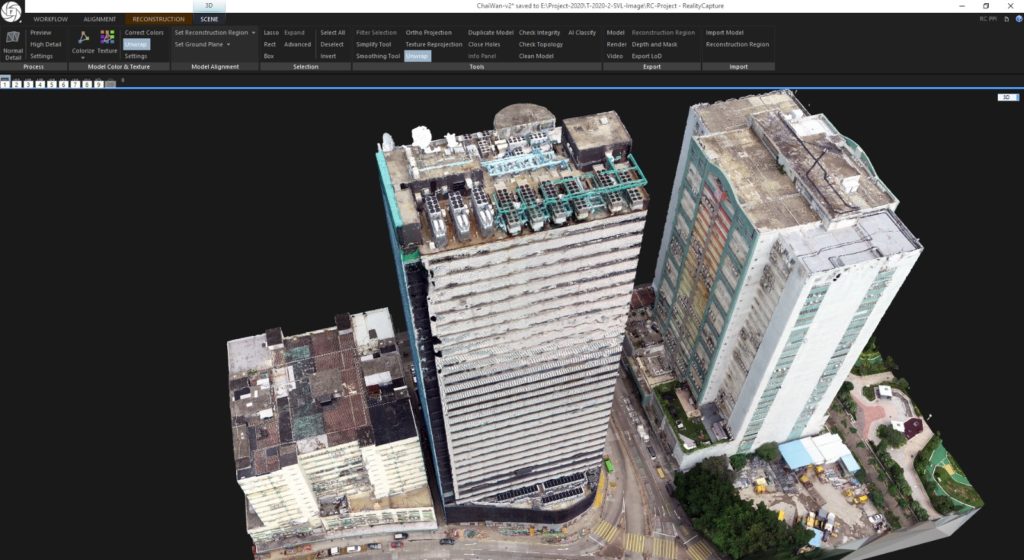The height and width of the screenshot is (560, 1024).
Task: Click the Colorize model icon
Action: 83,37
